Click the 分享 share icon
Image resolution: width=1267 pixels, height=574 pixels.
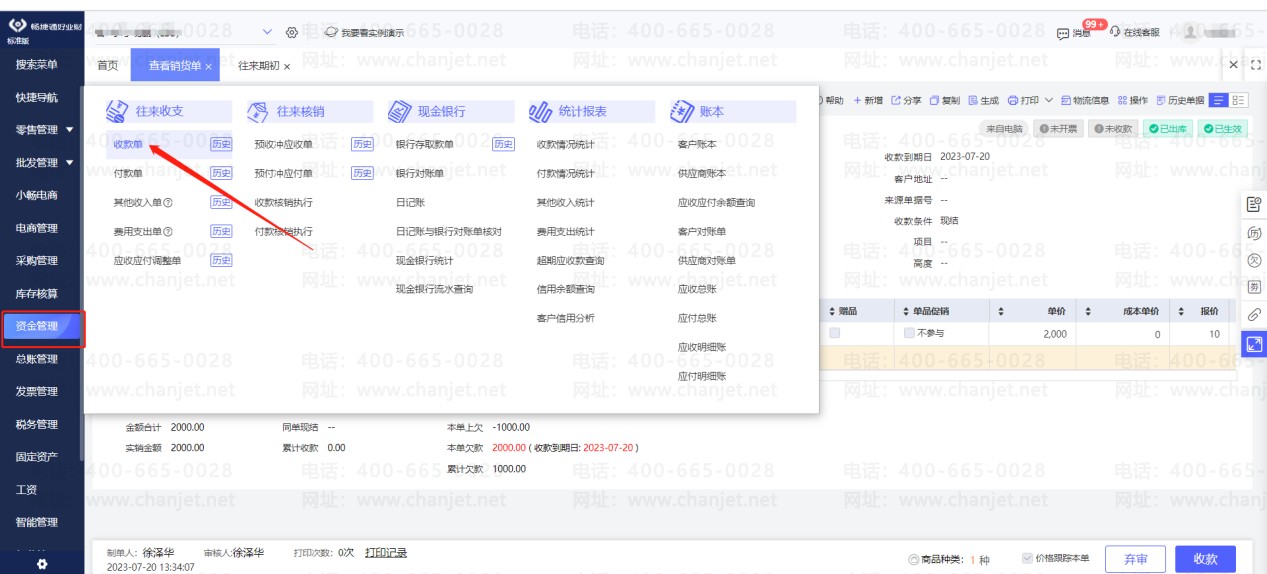[x=896, y=100]
